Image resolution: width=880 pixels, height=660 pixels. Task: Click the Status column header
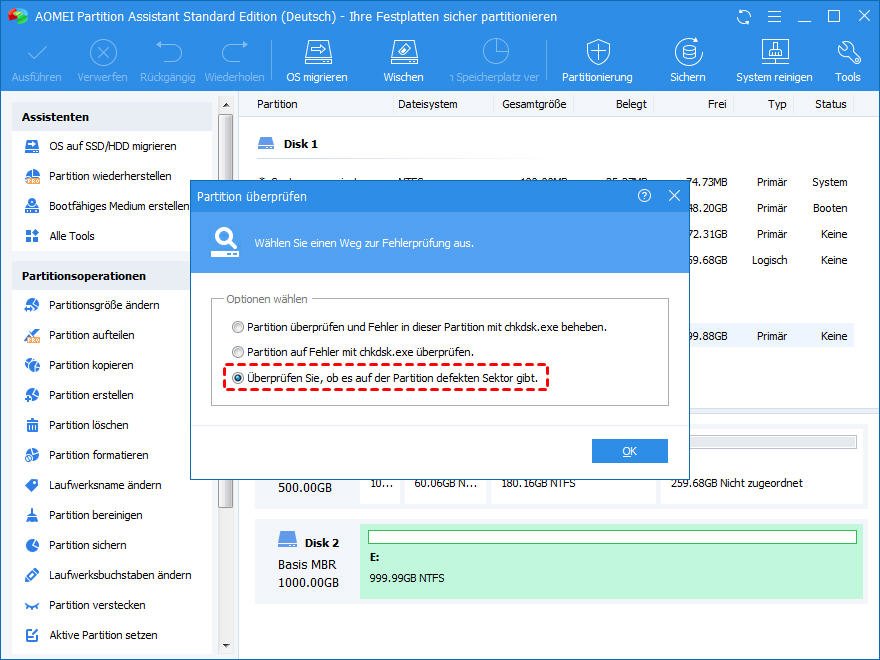[x=831, y=104]
